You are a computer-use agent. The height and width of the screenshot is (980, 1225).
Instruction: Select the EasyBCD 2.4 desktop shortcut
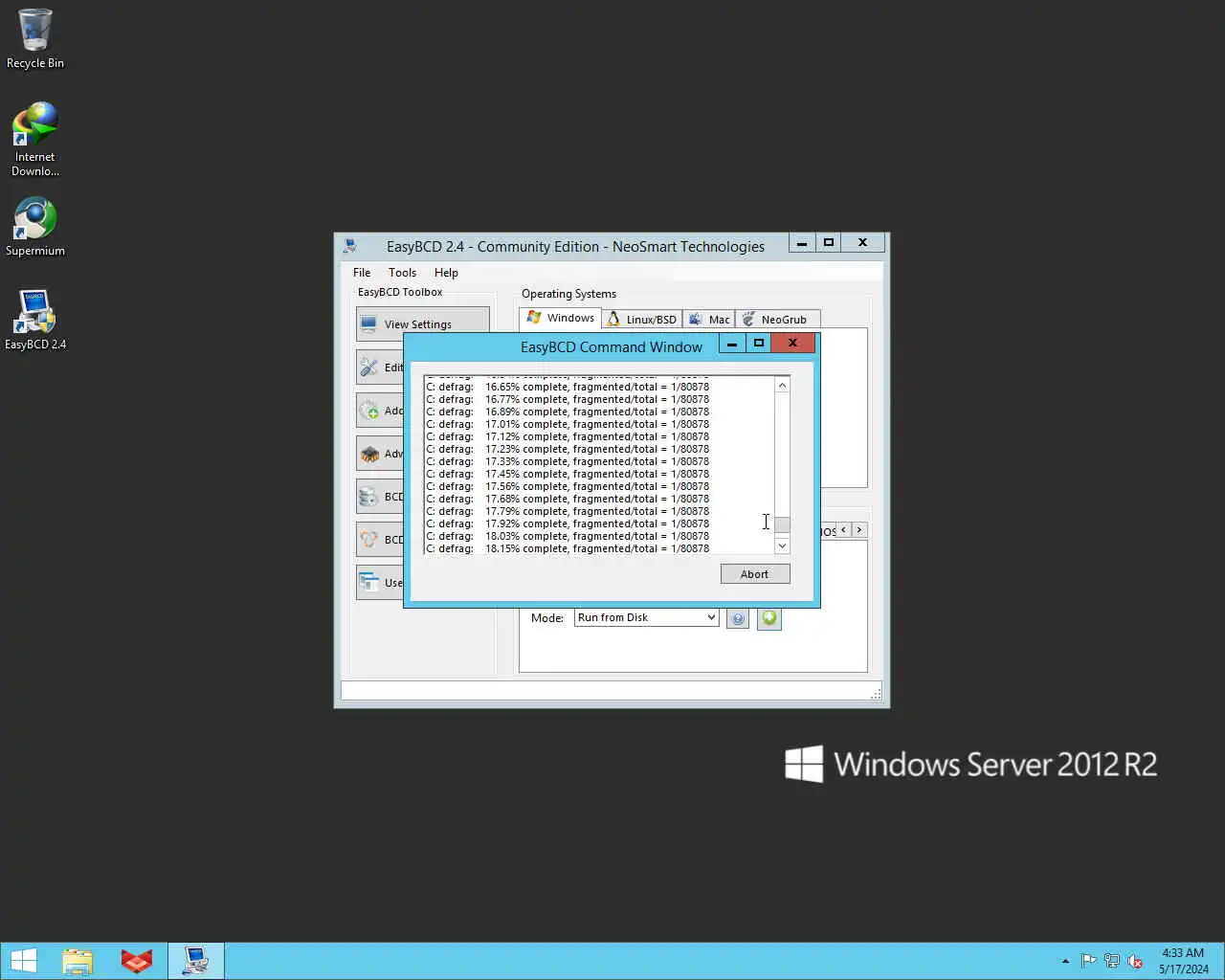pos(34,321)
